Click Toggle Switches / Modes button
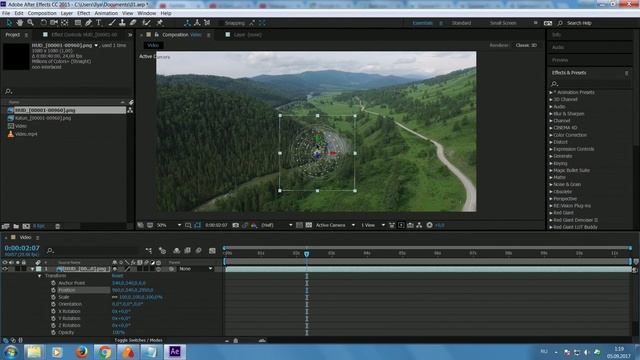 coord(138,340)
